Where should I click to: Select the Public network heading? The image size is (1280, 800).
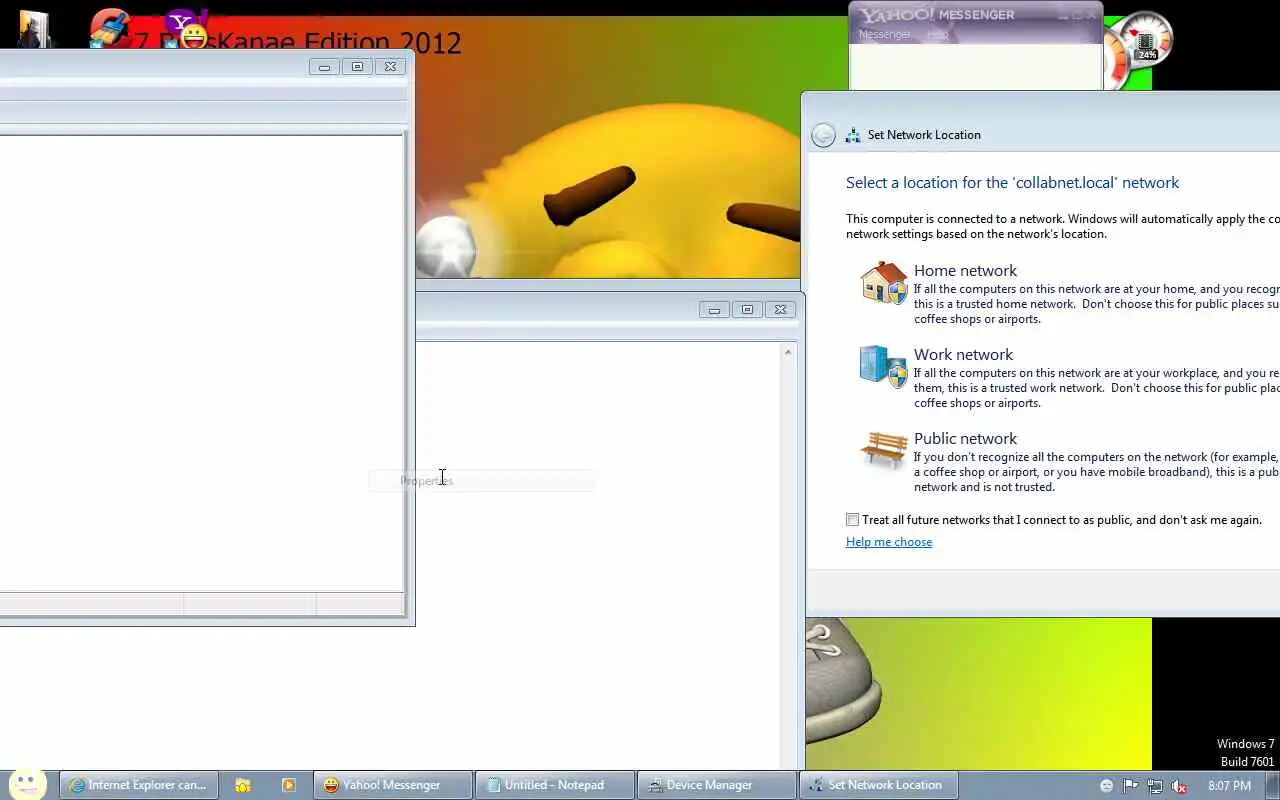coord(965,439)
